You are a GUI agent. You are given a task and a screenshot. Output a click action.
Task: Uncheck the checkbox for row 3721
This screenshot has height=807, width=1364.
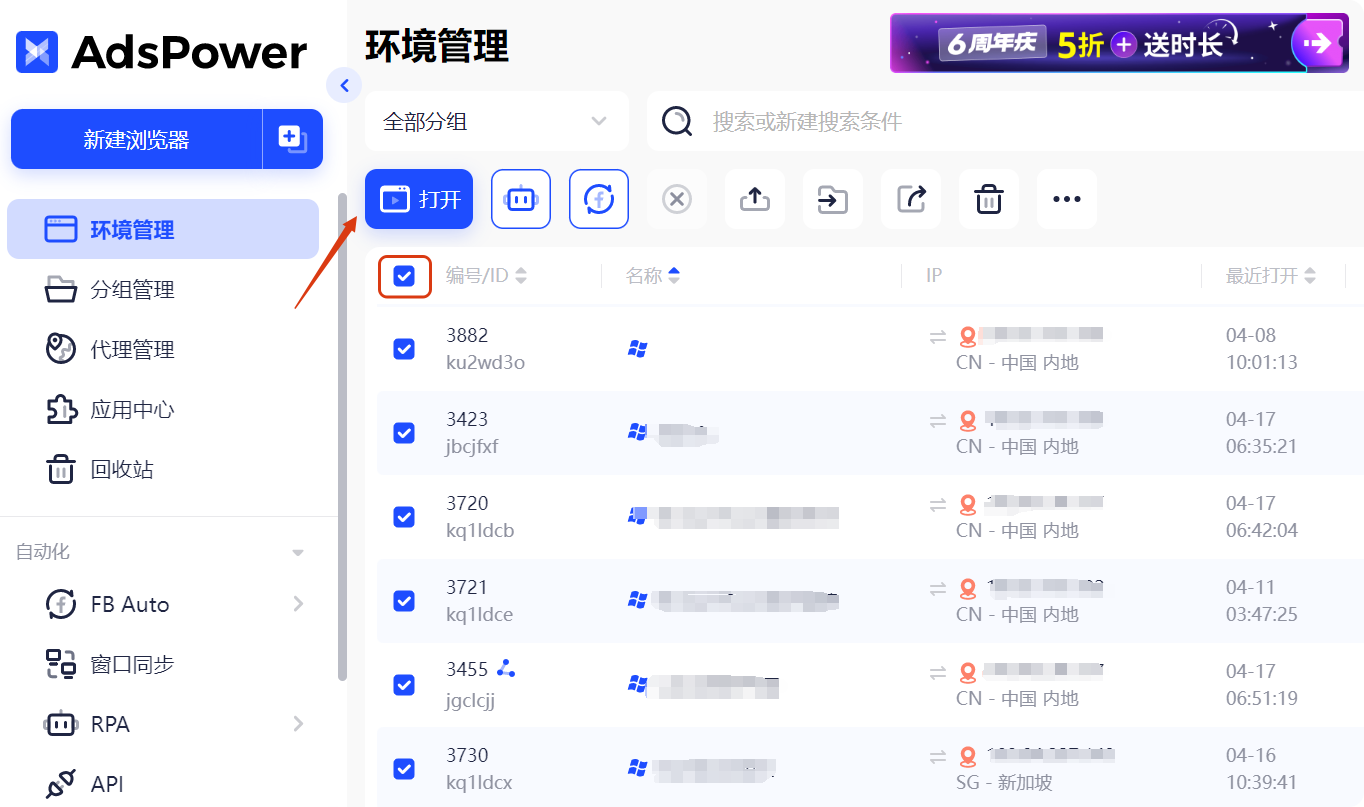pyautogui.click(x=404, y=600)
